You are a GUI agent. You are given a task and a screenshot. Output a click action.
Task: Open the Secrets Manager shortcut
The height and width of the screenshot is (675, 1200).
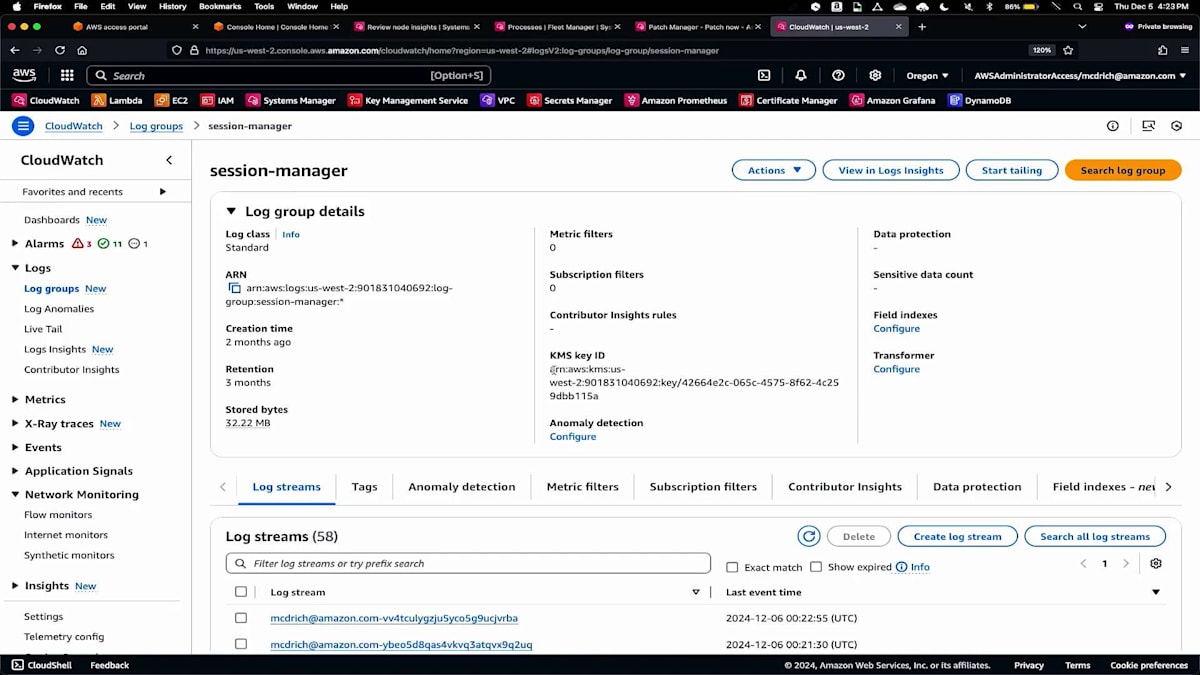pos(570,100)
